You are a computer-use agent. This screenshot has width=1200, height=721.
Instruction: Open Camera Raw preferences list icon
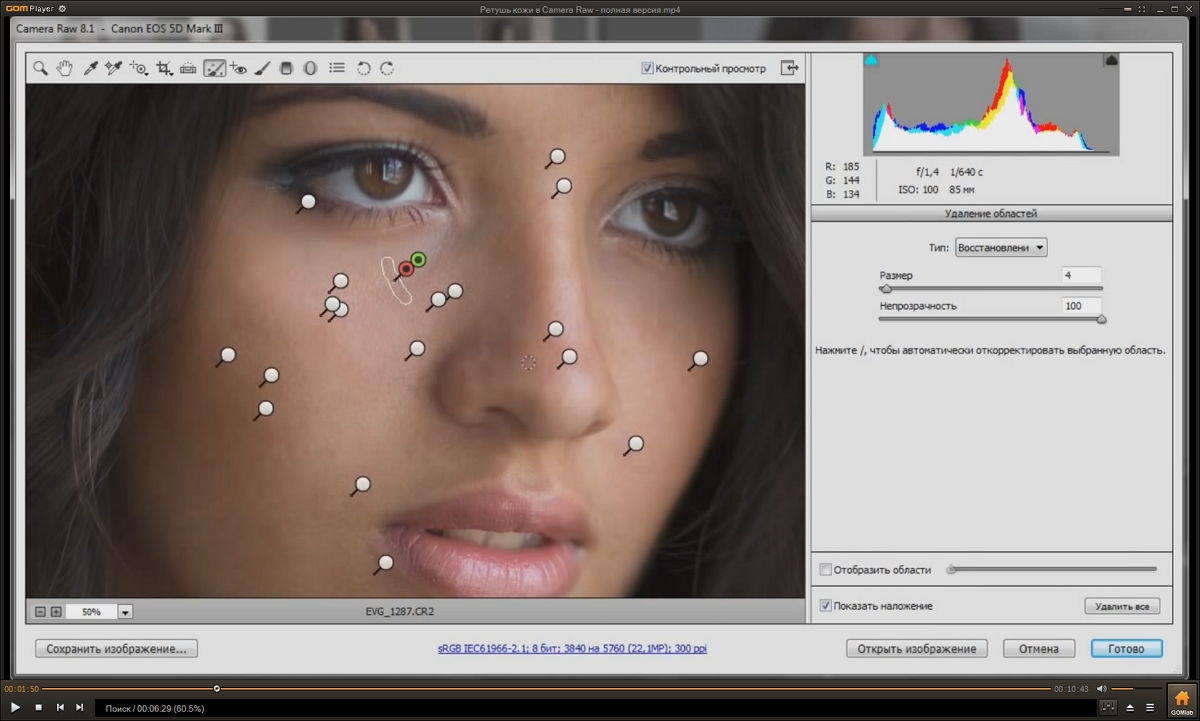[x=337, y=68]
